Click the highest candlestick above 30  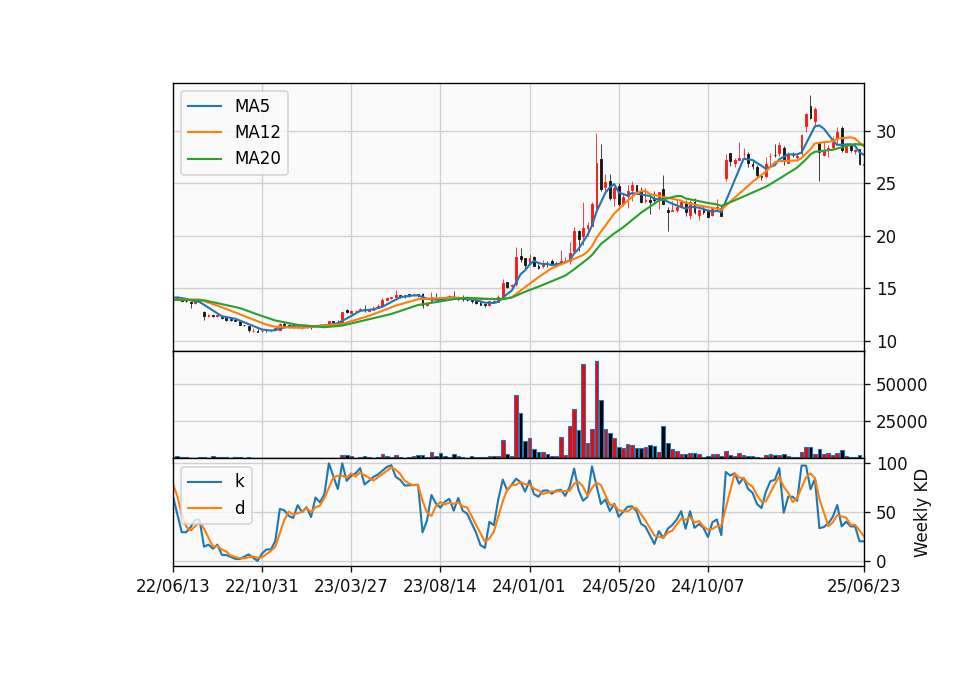pos(811,109)
